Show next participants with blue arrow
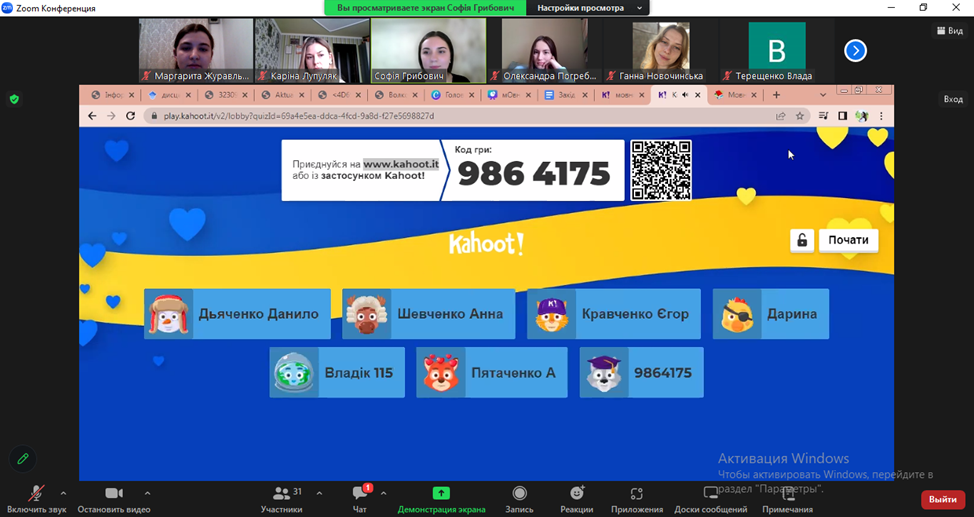The width and height of the screenshot is (974, 517). [855, 50]
